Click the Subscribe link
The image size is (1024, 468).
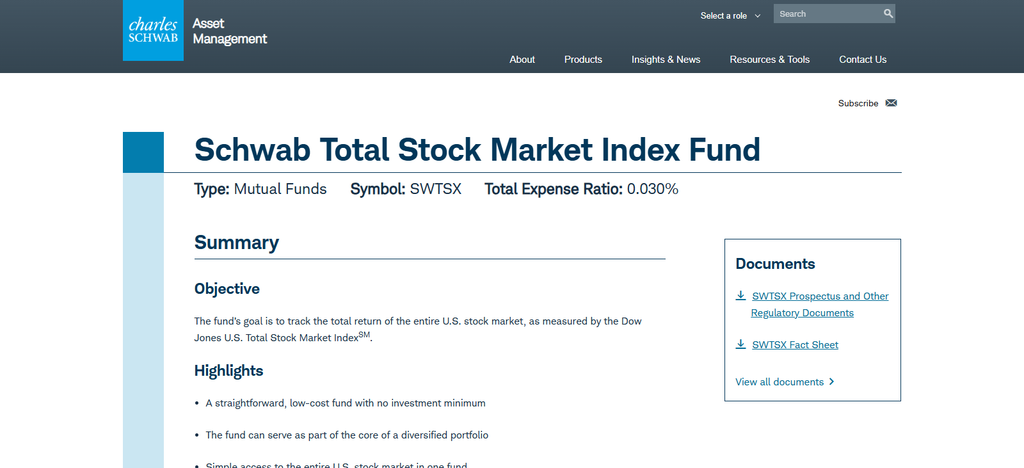tap(858, 103)
